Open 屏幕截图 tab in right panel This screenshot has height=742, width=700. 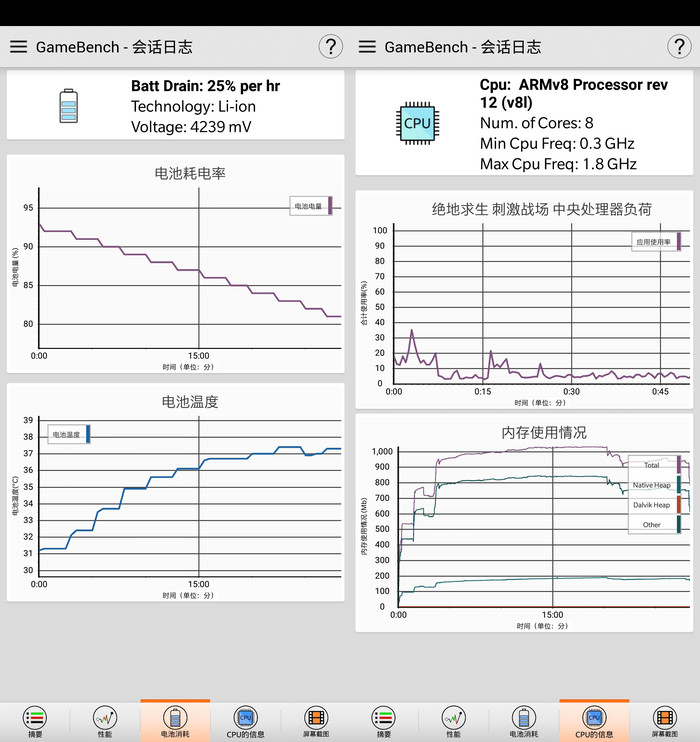(664, 721)
